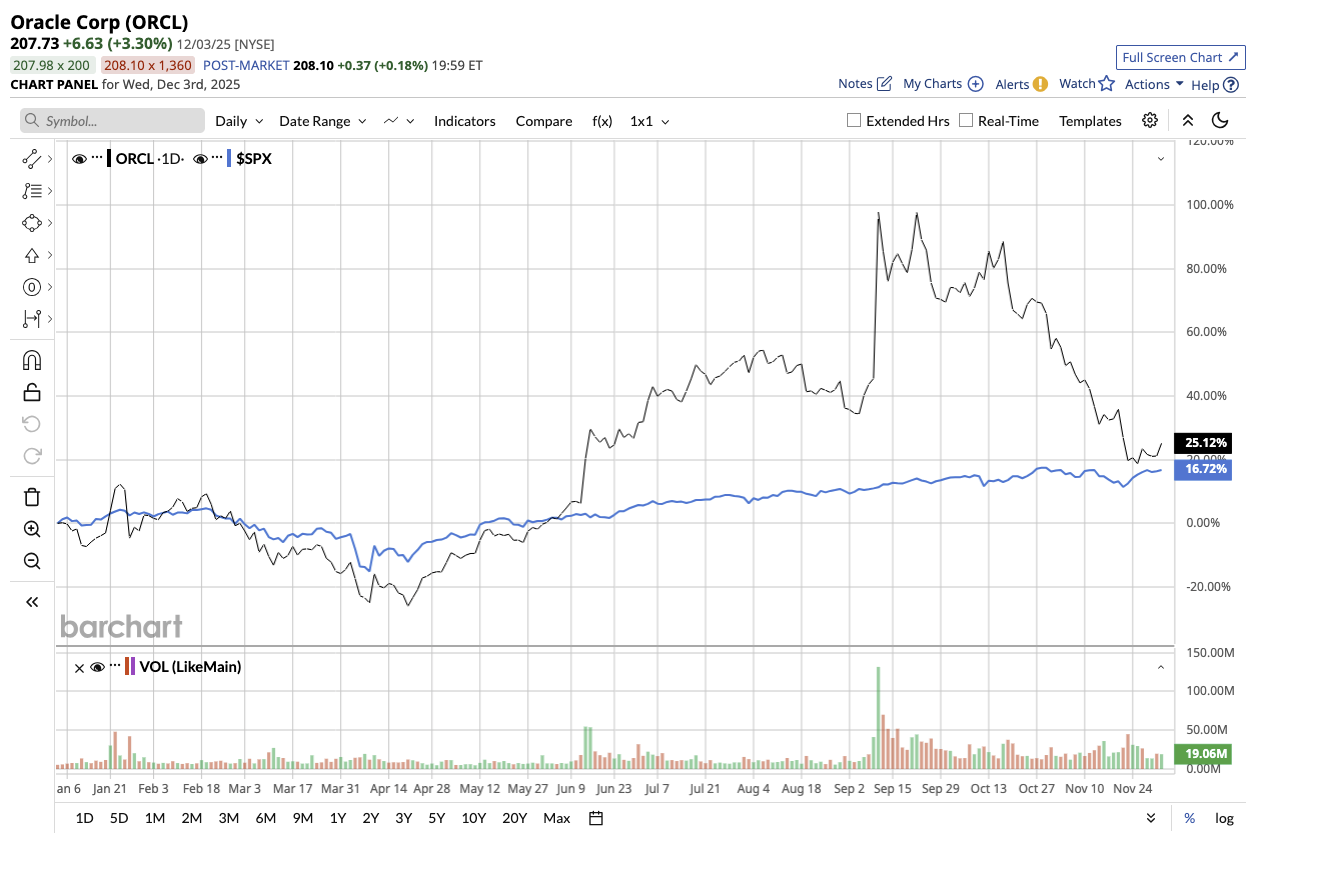The width and height of the screenshot is (1338, 876).
Task: Collapse the drawing toolbar with double left arrows
Action: [32, 602]
